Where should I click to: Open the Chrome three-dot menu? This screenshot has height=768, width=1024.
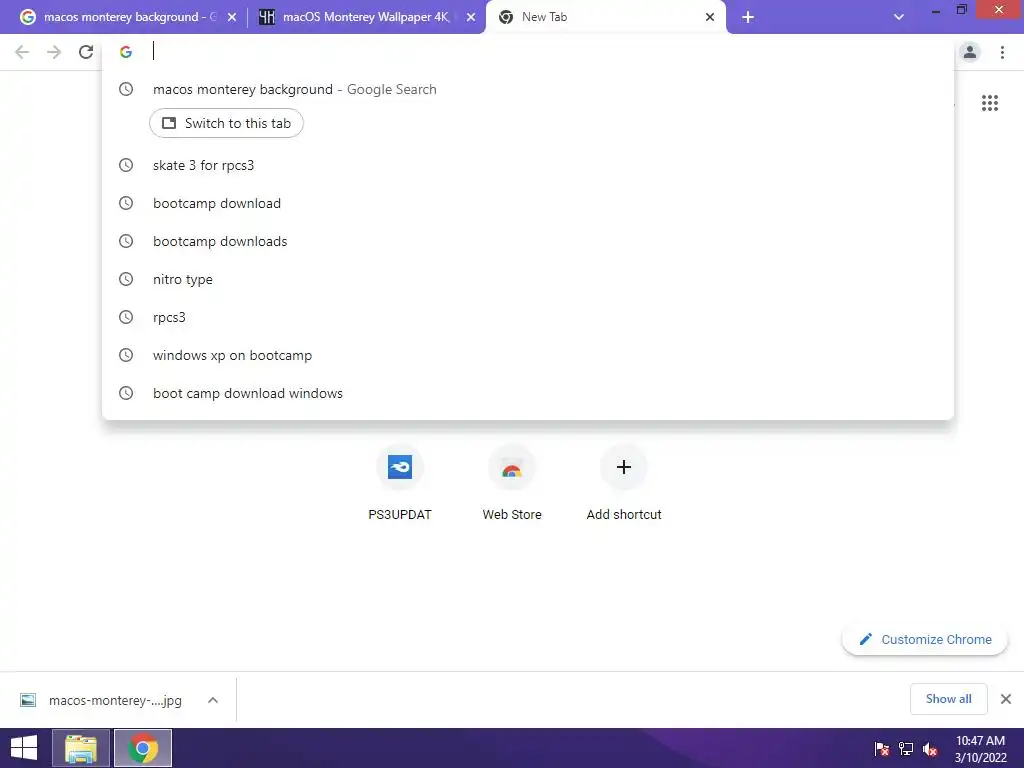pos(1002,52)
